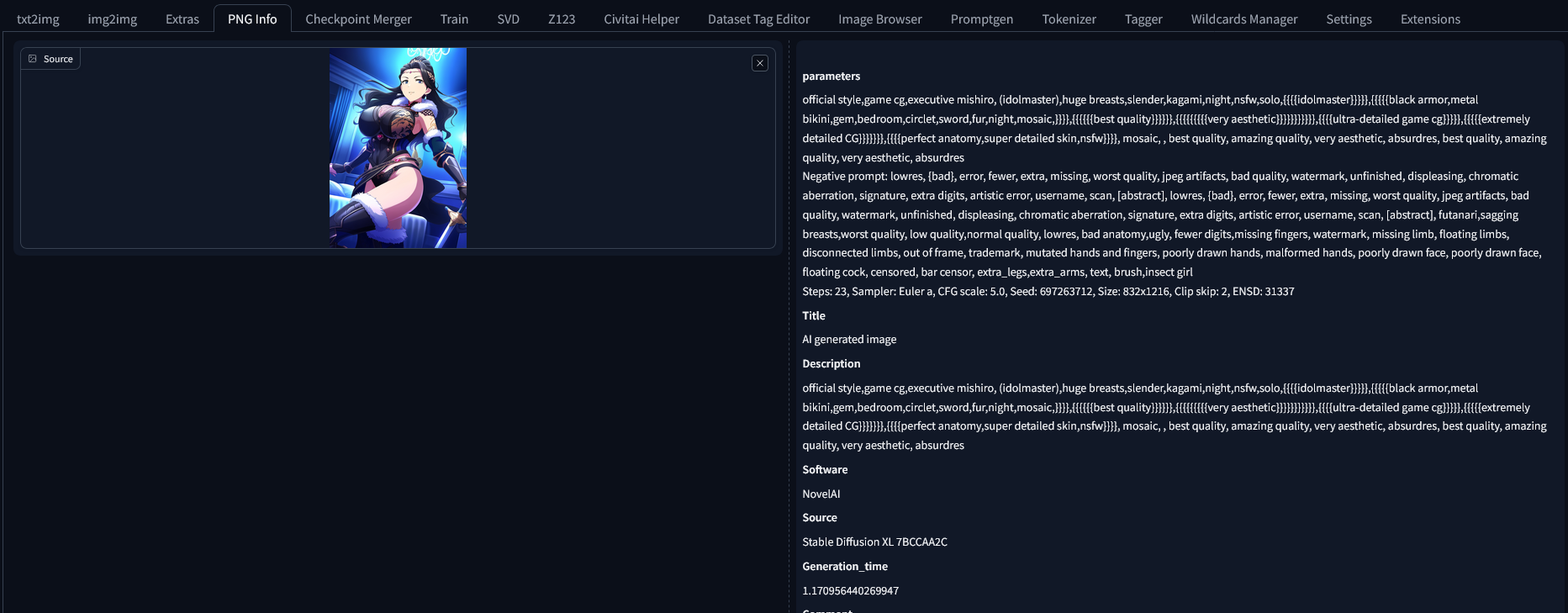Viewport: 1568px width, 613px height.
Task: Open the SVD tab
Action: [508, 19]
